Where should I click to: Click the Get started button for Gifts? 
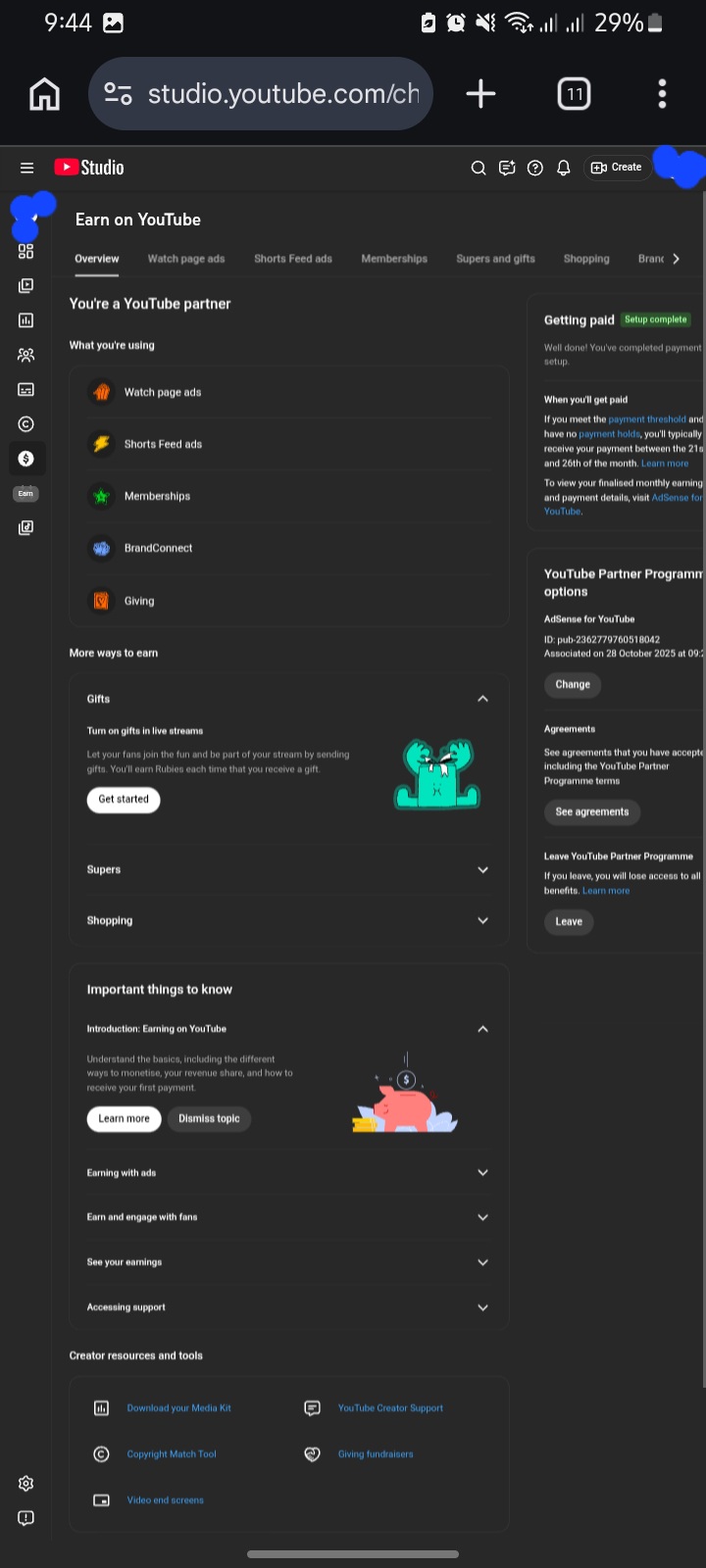pyautogui.click(x=124, y=800)
